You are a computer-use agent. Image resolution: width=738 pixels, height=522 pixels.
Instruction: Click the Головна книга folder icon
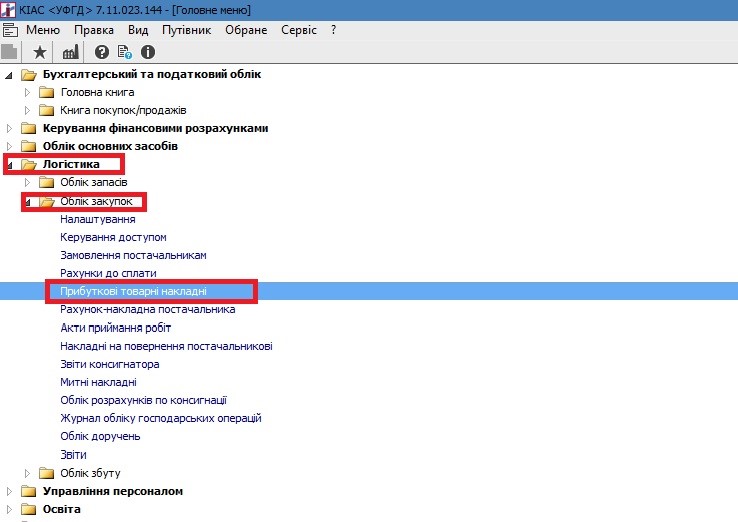(46, 92)
